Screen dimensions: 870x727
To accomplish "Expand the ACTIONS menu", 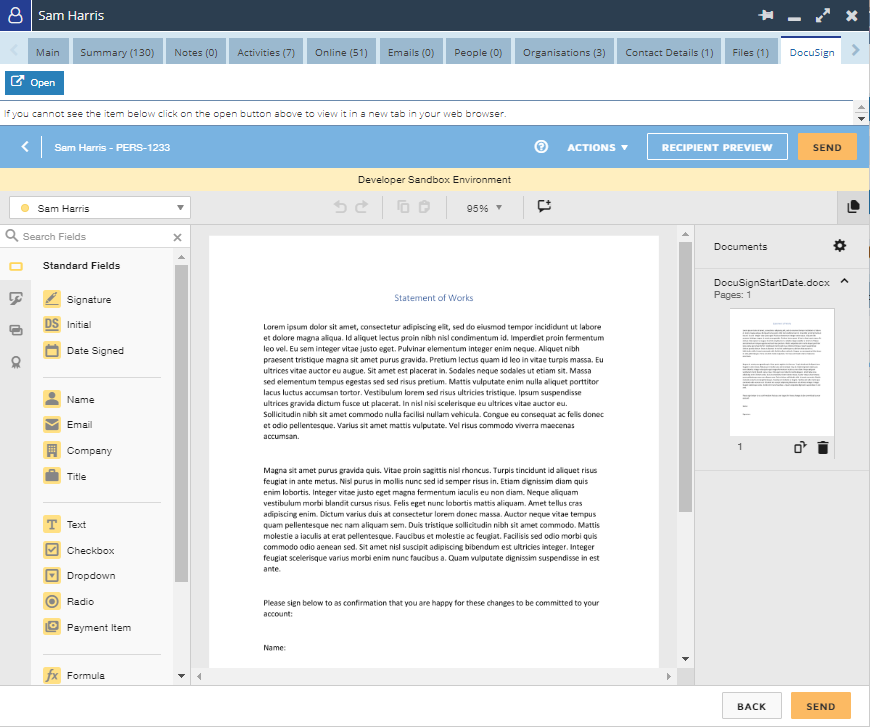I will [x=598, y=148].
